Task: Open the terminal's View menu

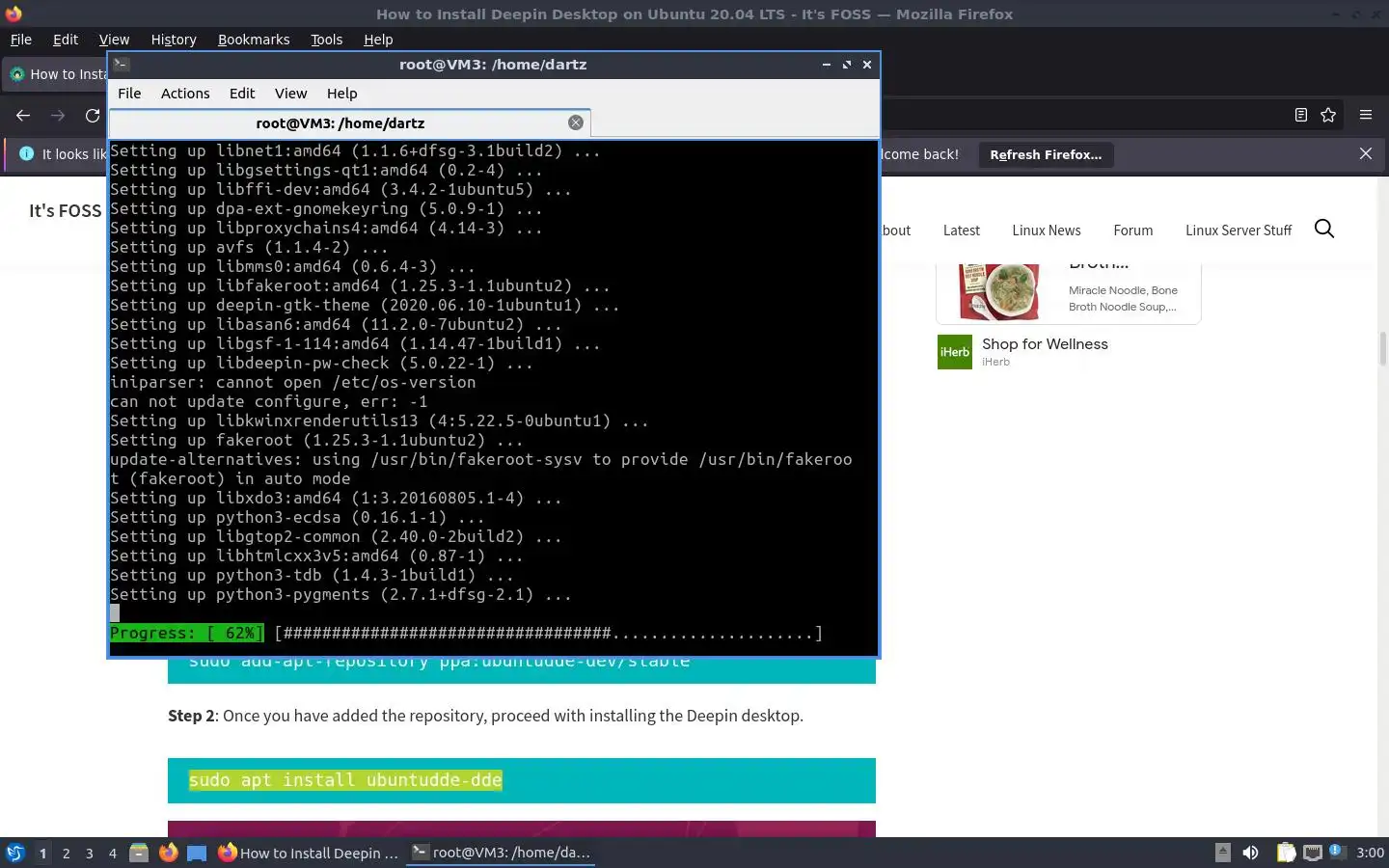Action: (290, 94)
